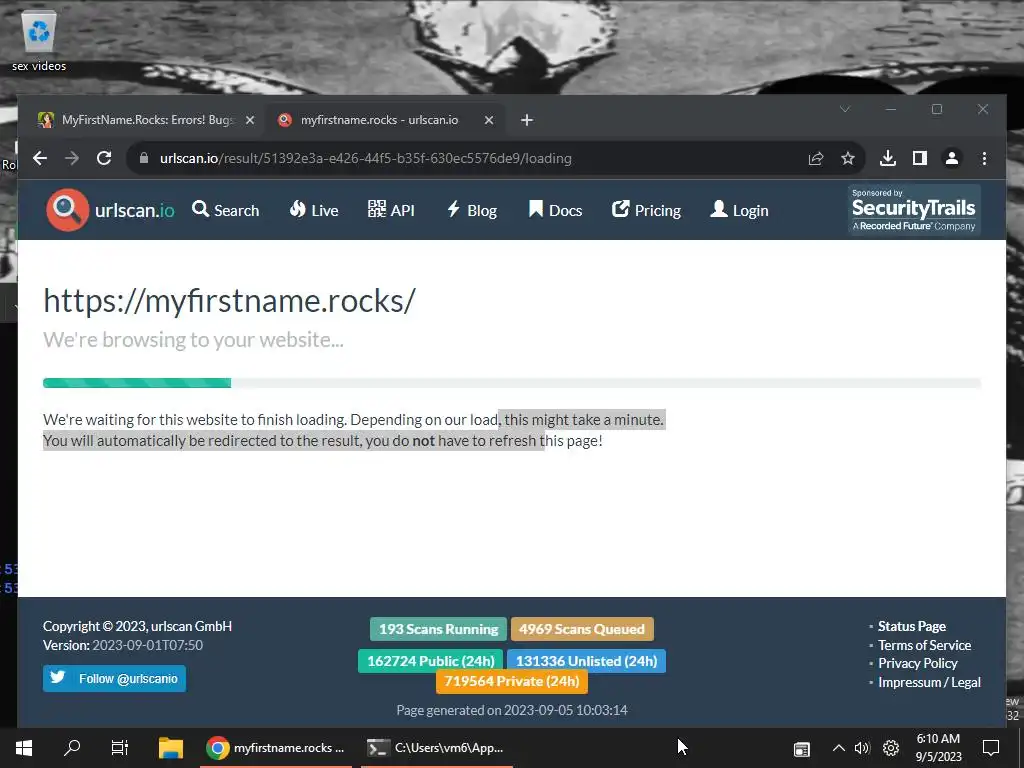Open the Live scans page
This screenshot has height=768, width=1024.
(314, 210)
